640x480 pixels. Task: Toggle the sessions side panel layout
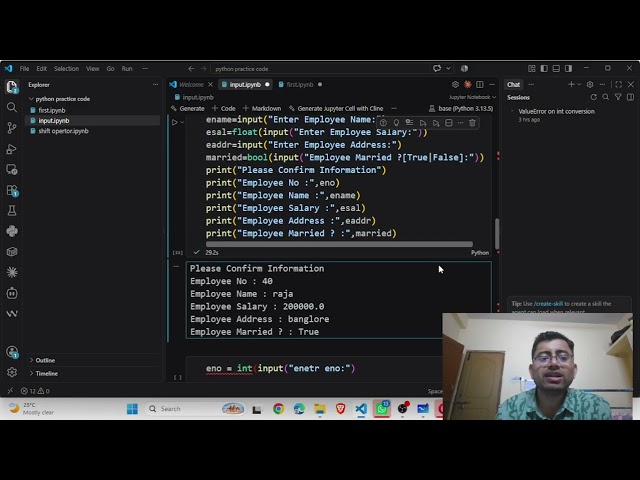coord(631,97)
